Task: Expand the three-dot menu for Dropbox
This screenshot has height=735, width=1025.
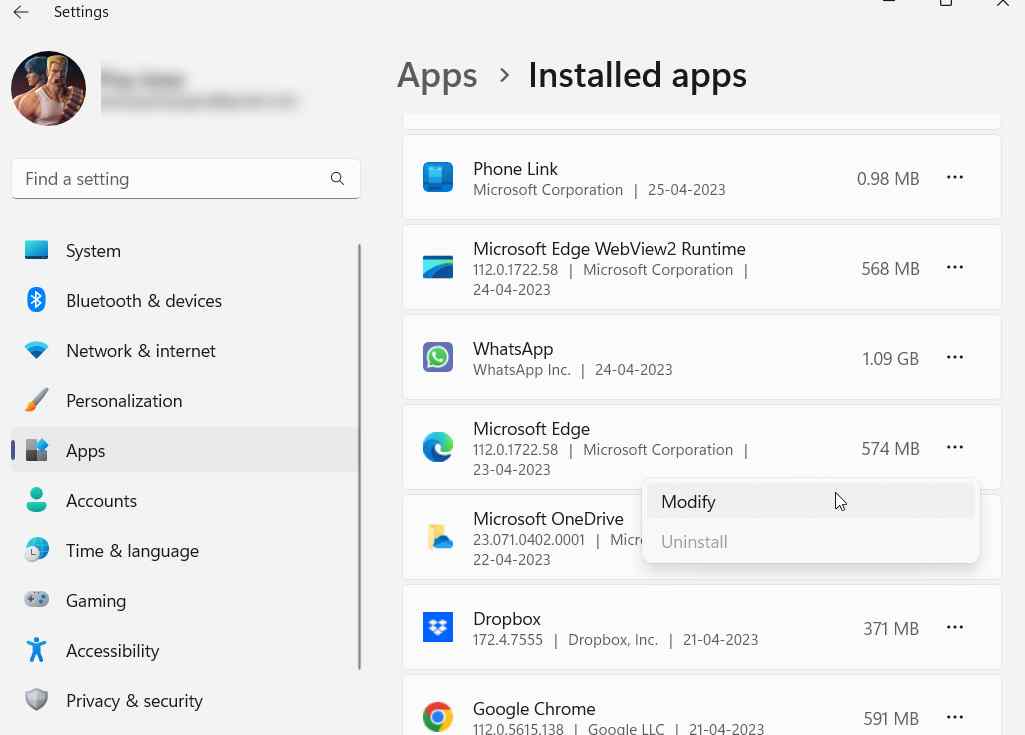Action: (955, 628)
